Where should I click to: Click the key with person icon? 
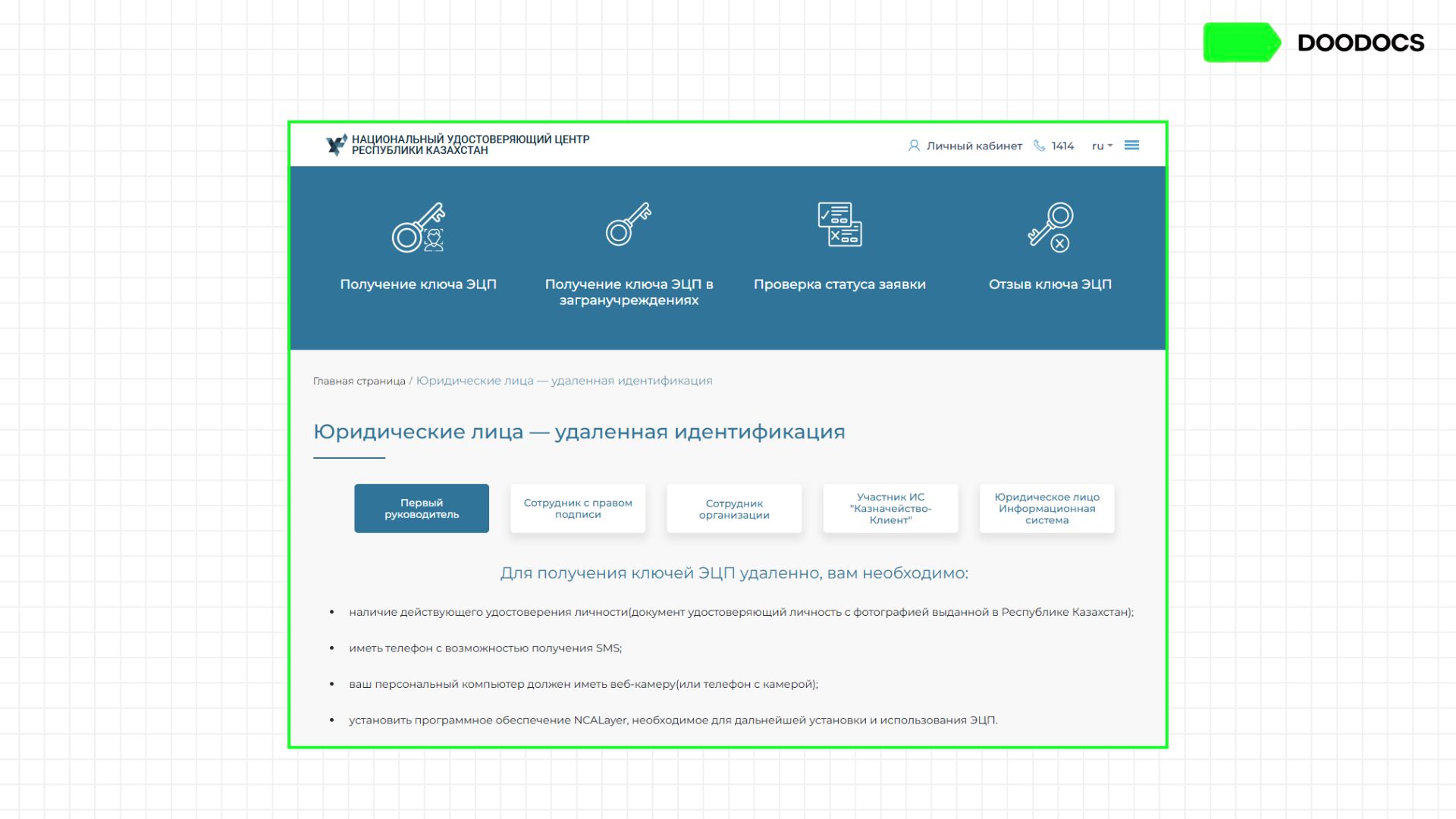point(418,227)
